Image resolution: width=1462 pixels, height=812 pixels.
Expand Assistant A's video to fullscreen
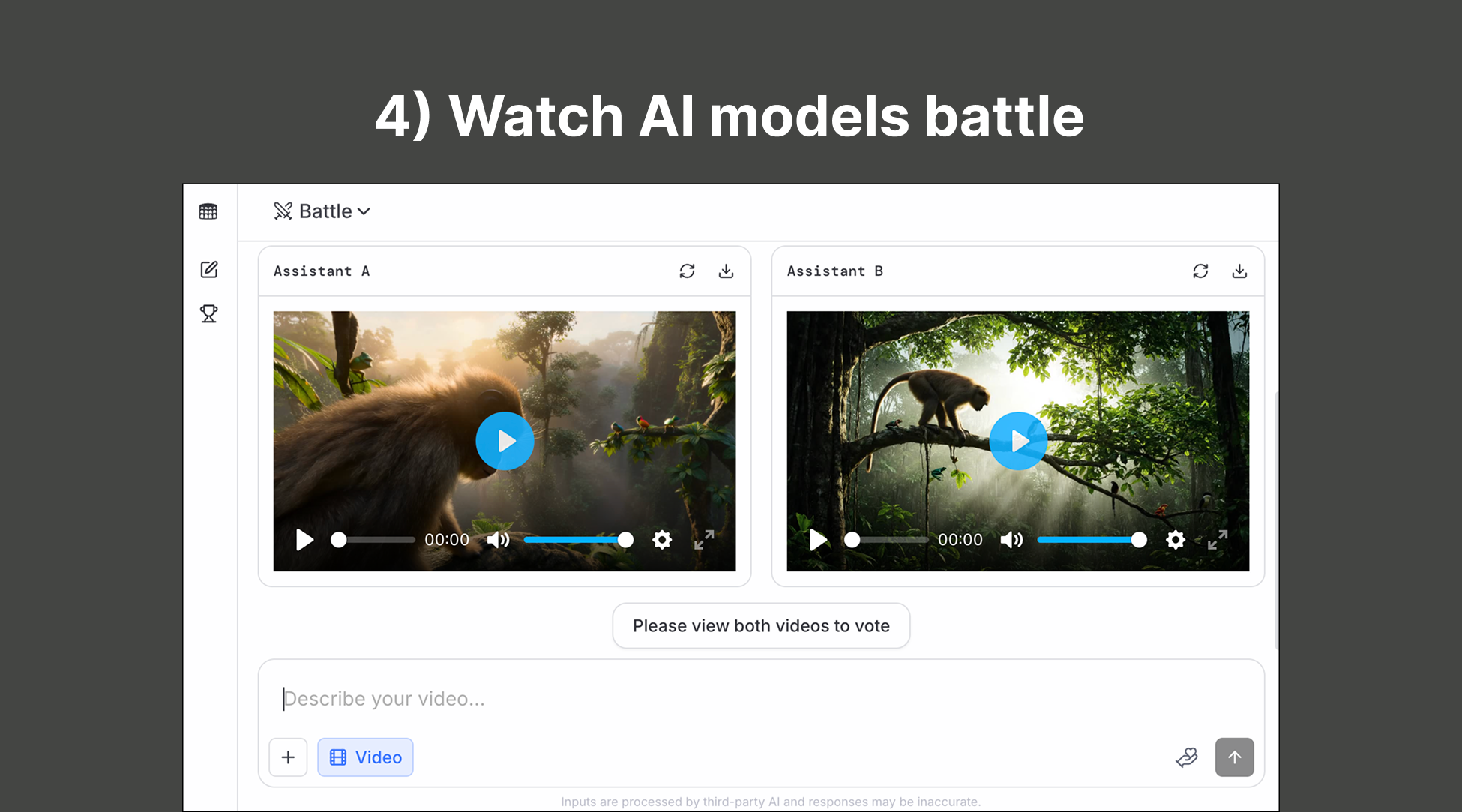[703, 540]
